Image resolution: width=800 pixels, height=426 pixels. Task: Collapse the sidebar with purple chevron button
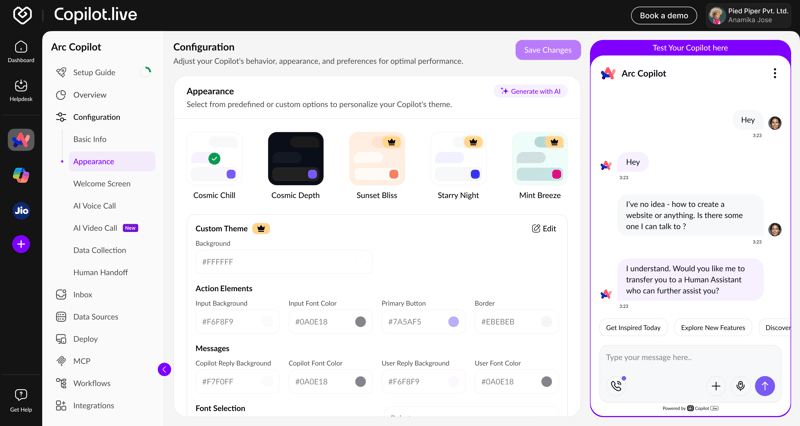[x=164, y=369]
